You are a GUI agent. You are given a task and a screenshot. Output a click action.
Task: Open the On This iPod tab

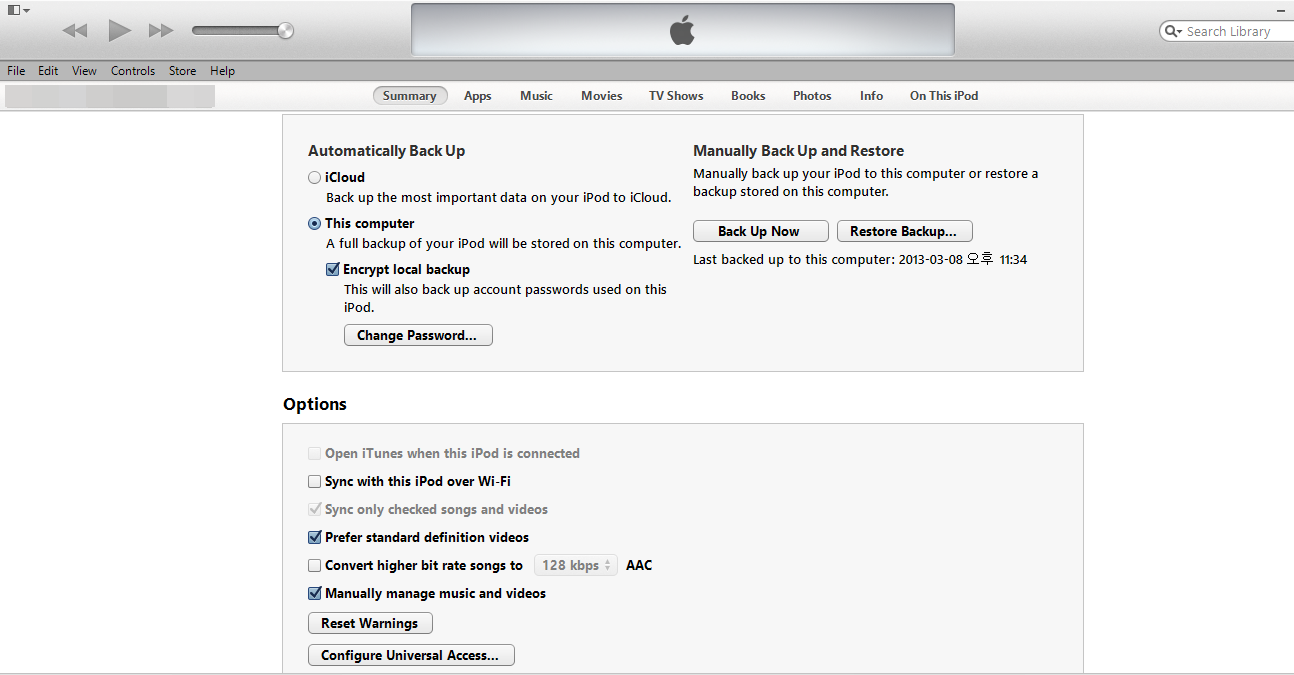(x=943, y=96)
